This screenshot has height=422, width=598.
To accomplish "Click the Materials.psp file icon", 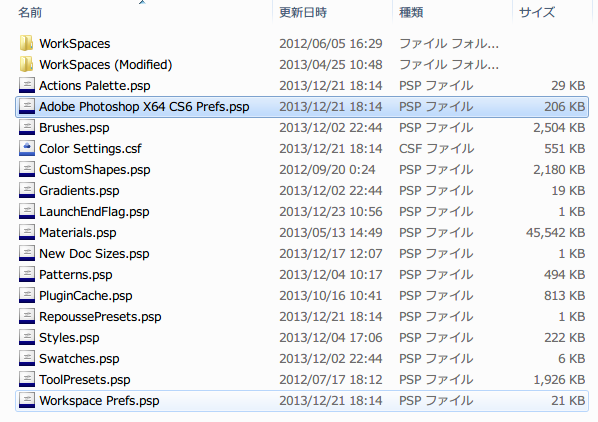I will tap(27, 232).
